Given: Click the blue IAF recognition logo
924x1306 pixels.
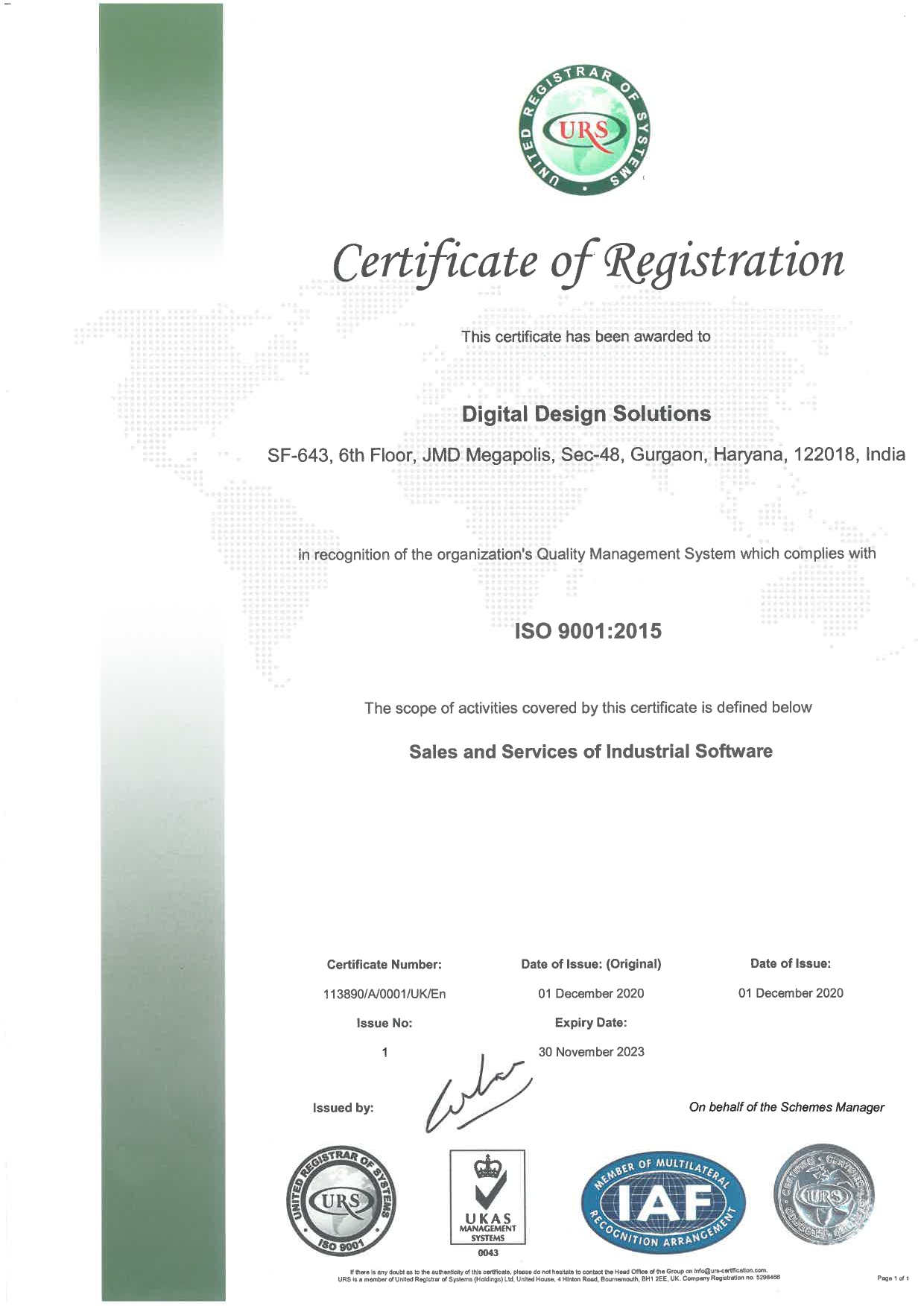Looking at the screenshot, I should 663,1201.
